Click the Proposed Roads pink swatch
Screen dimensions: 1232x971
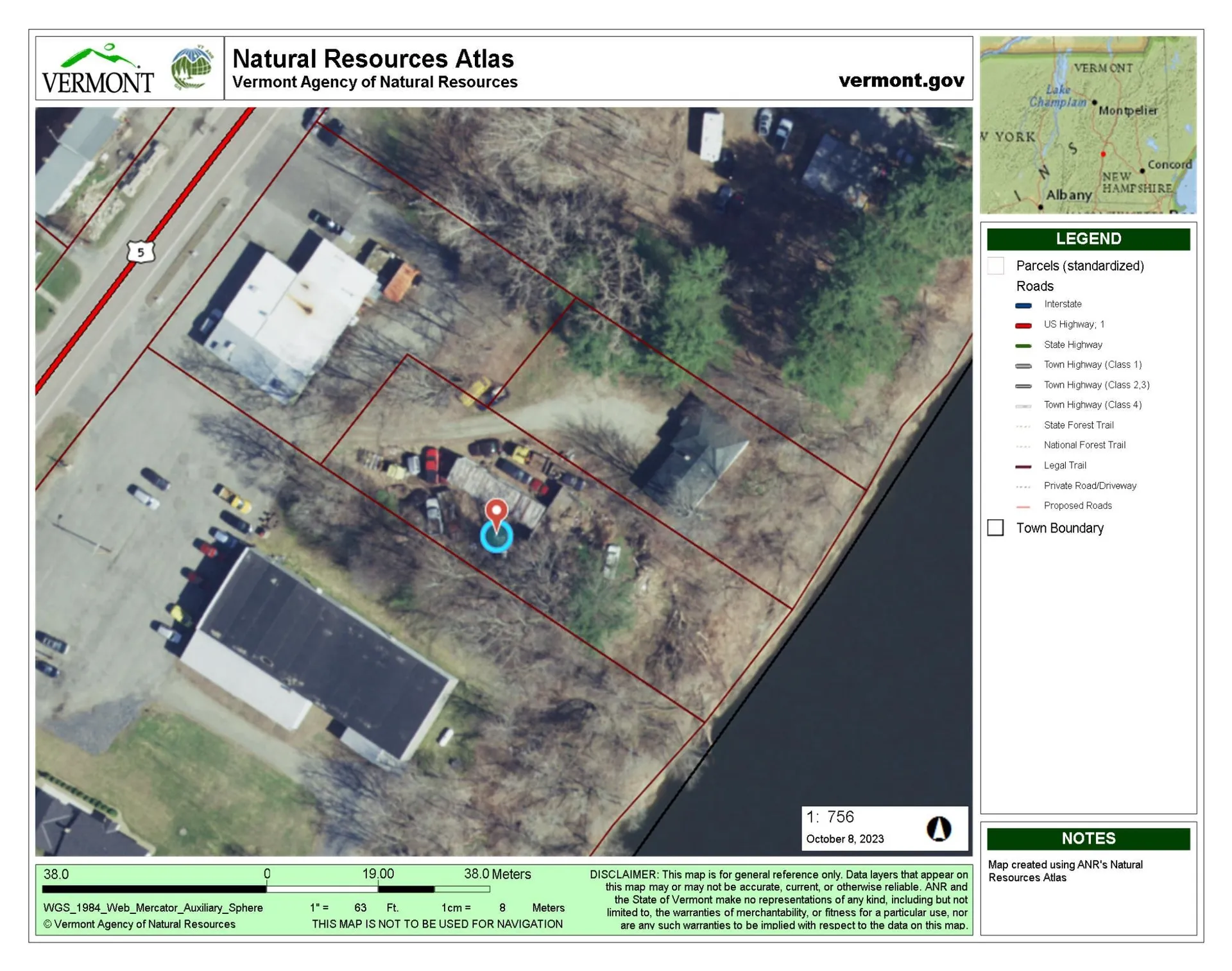1023,507
